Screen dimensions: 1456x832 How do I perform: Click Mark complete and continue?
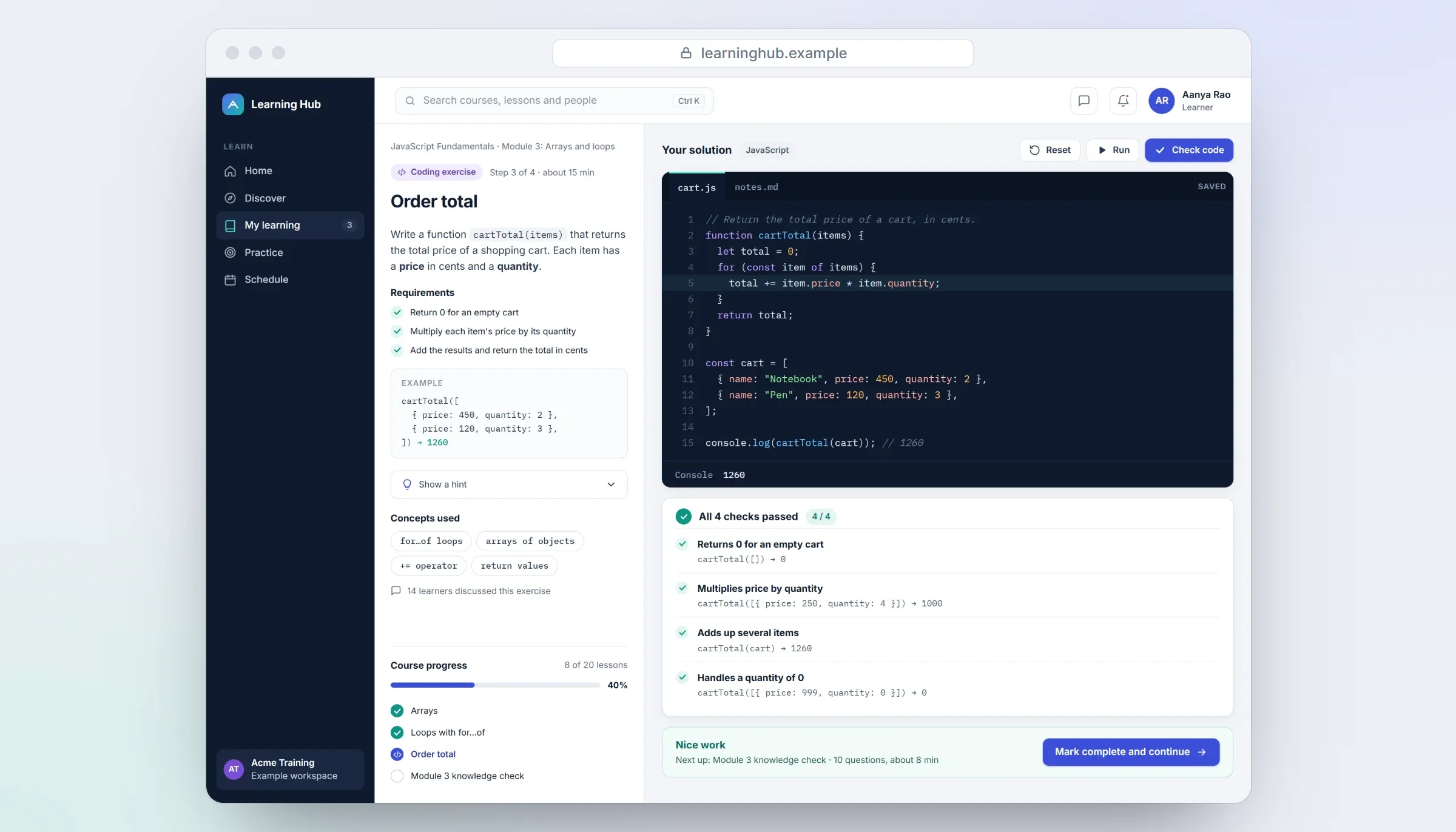[1131, 752]
